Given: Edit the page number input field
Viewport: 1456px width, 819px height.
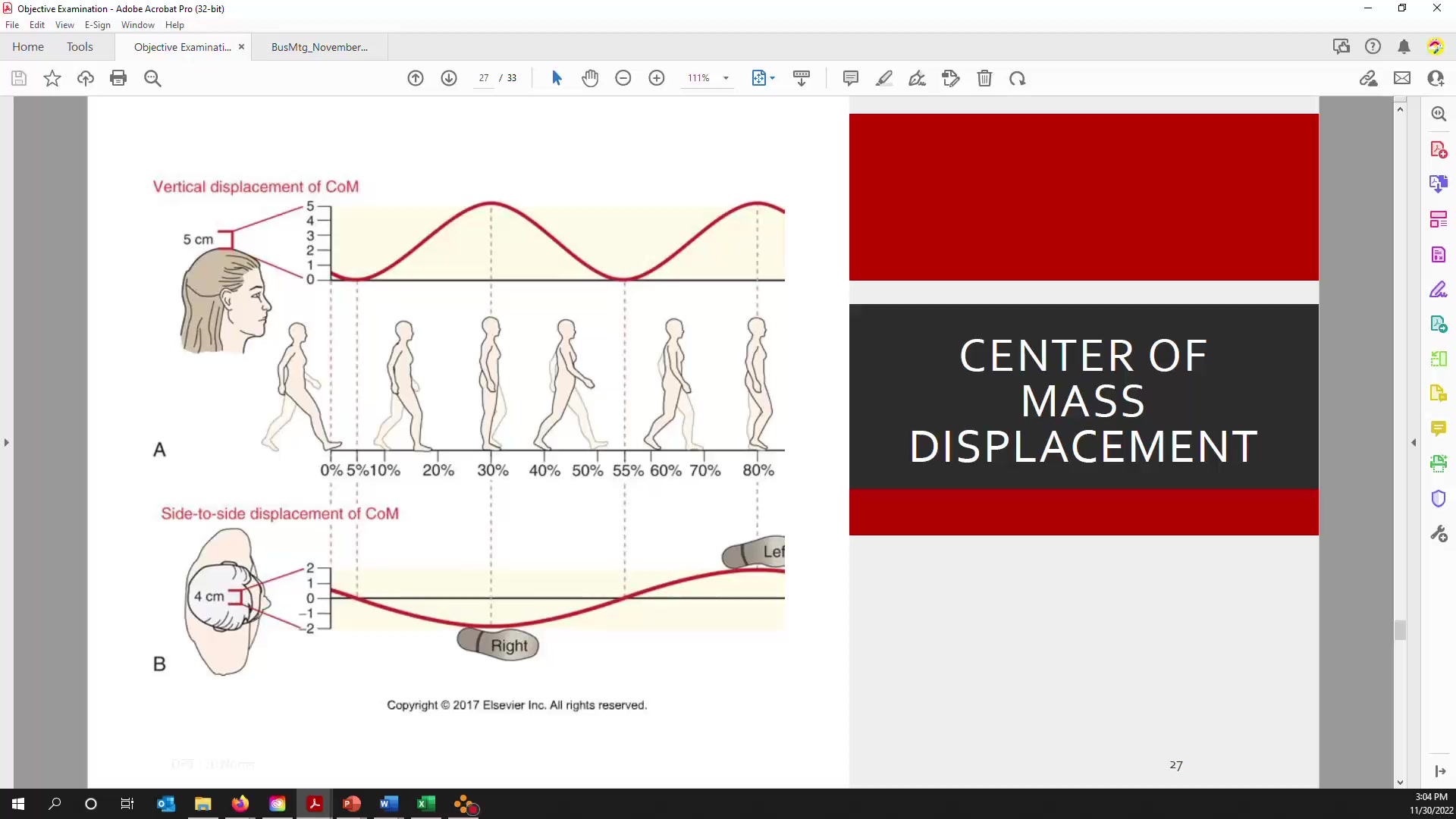Looking at the screenshot, I should coord(483,78).
